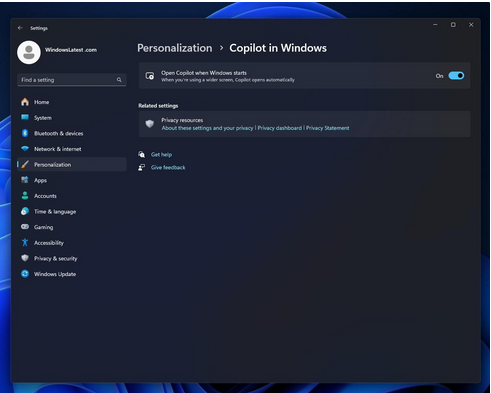Click the System monitor icon

pyautogui.click(x=25, y=117)
